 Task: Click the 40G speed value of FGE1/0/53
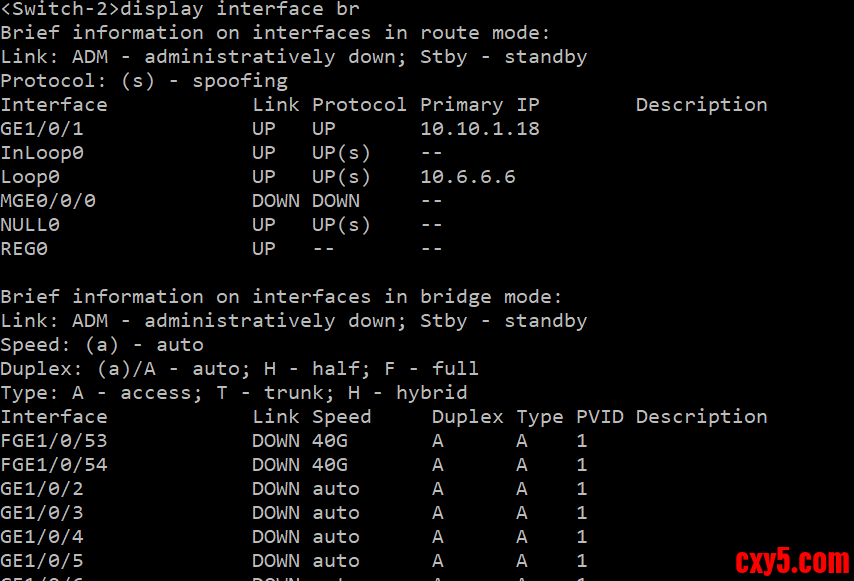[x=330, y=441]
